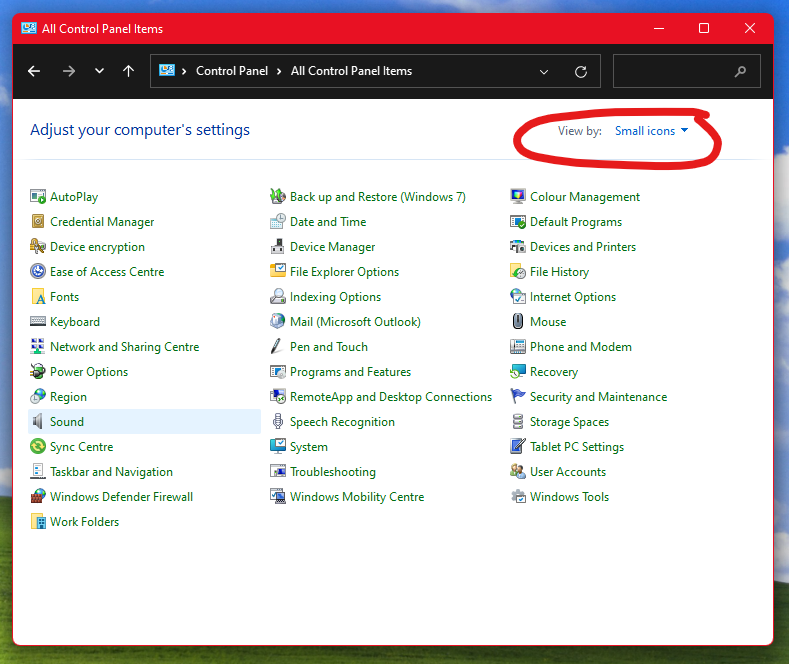Click the Security and Maintenance flag icon
The image size is (789, 664).
tap(518, 396)
